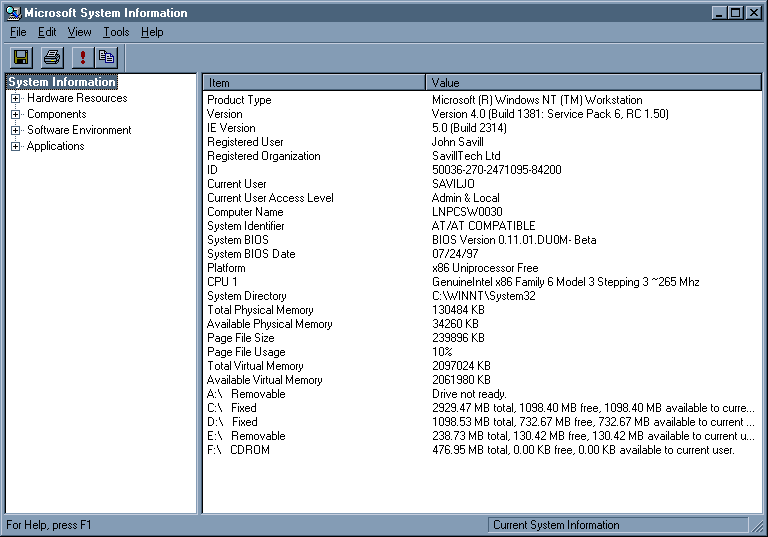This screenshot has width=768, height=537.
Task: Click the value SavillTech Ltd
Action: click(x=466, y=156)
